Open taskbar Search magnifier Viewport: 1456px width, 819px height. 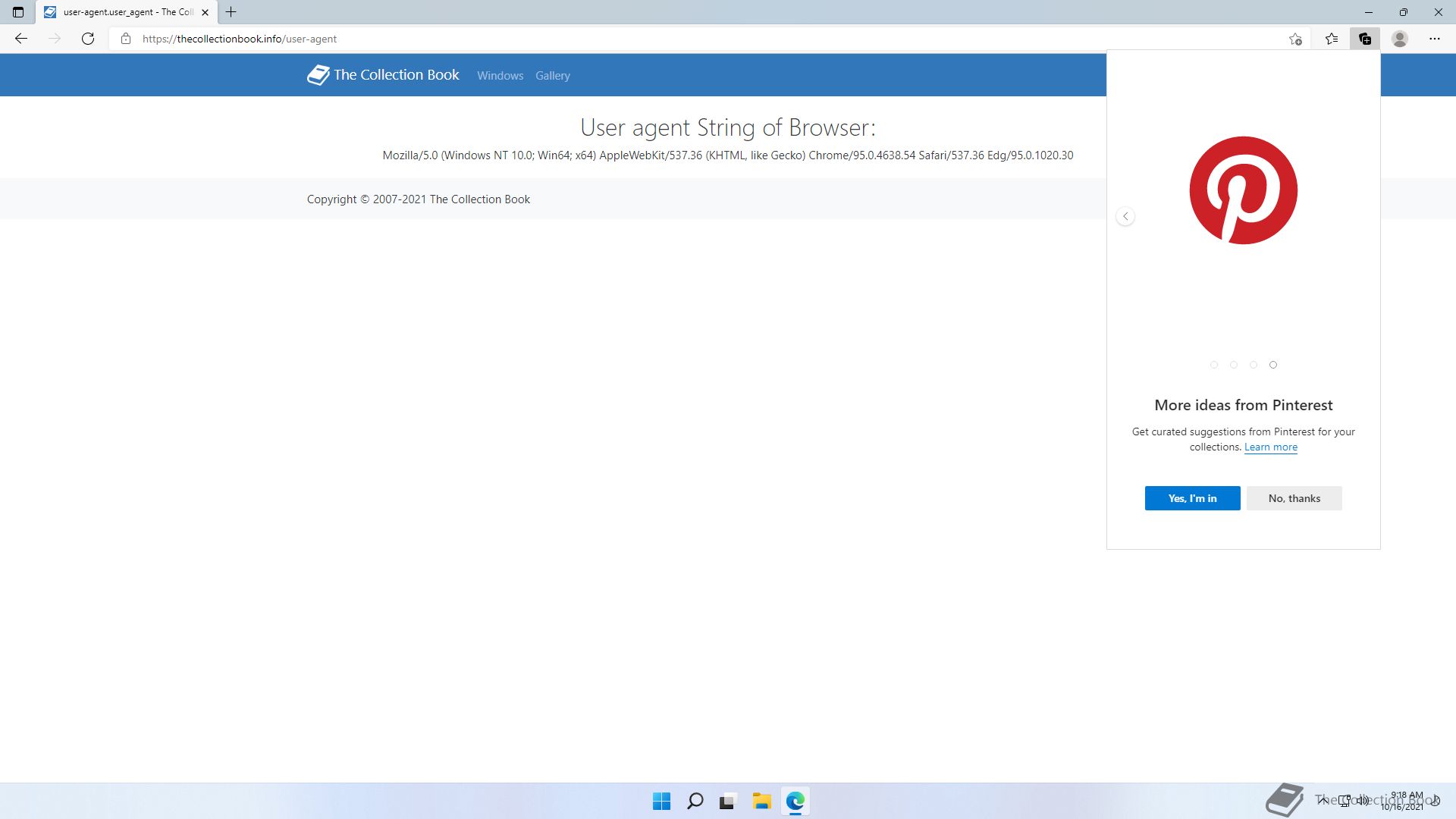point(695,801)
